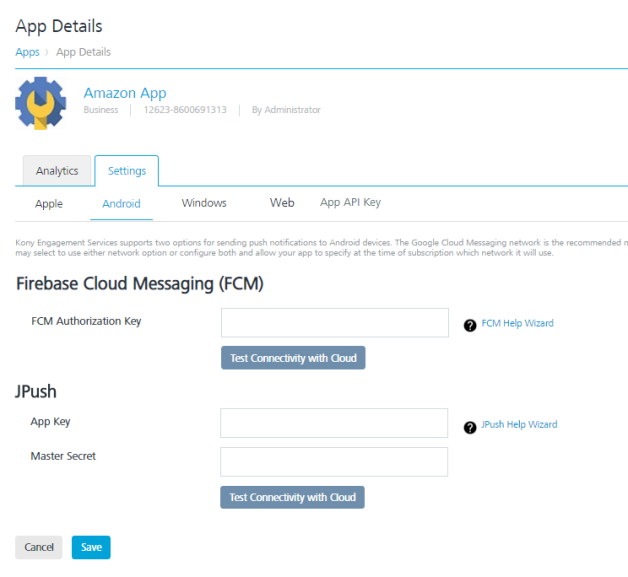Switch to the Apple platform tab
This screenshot has width=628, height=577.
[49, 203]
